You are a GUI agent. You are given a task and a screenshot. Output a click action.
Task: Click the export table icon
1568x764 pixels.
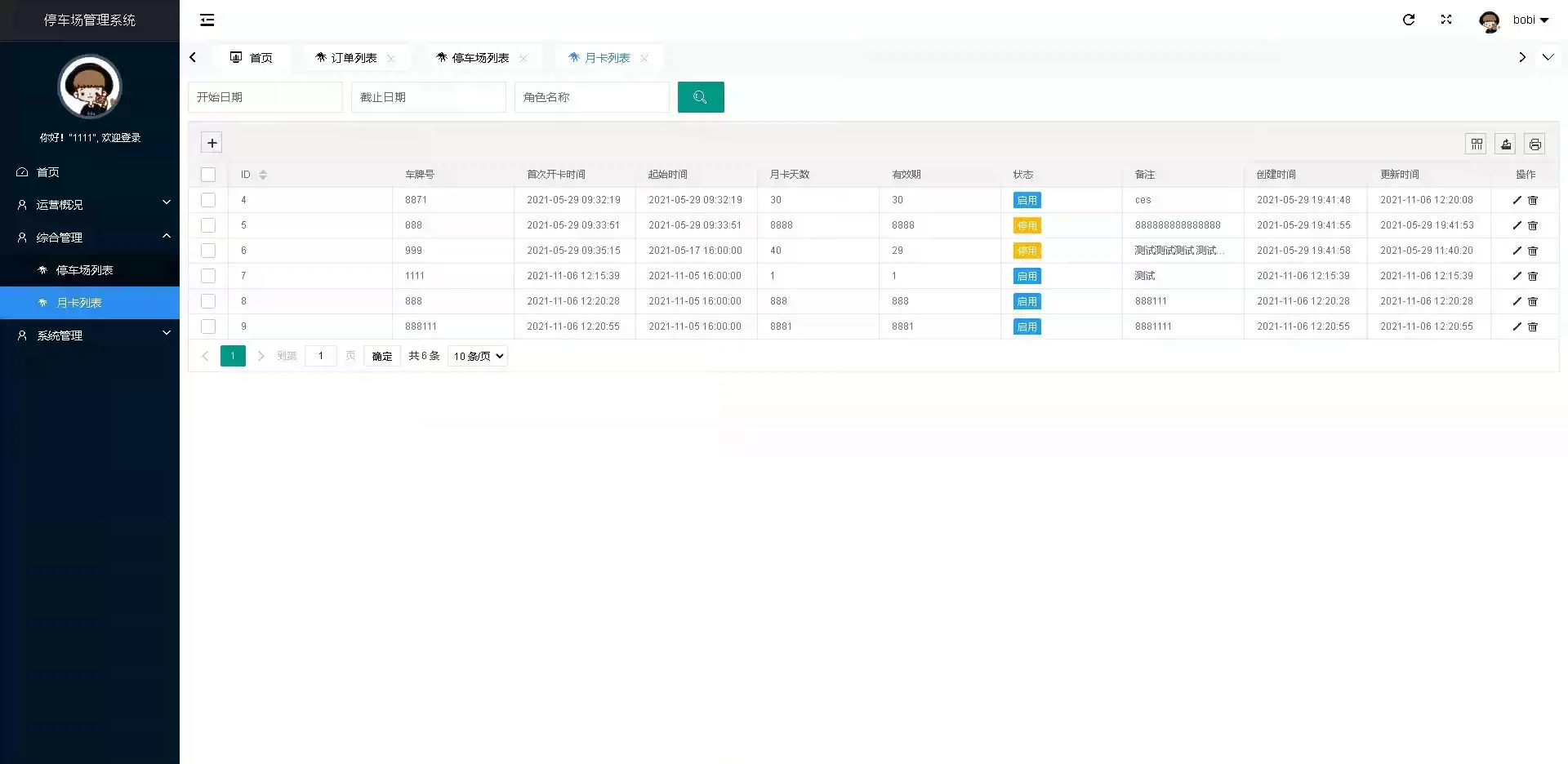[x=1506, y=144]
